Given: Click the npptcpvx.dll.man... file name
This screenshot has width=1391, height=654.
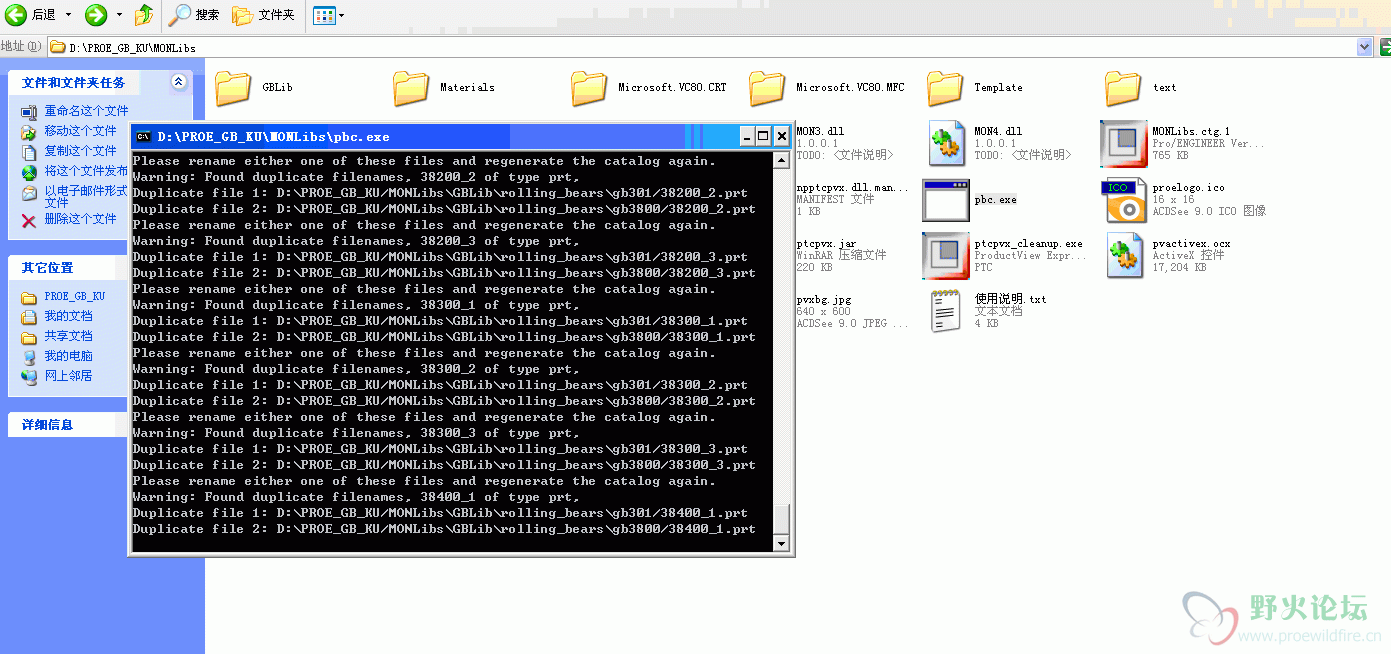Looking at the screenshot, I should 853,187.
